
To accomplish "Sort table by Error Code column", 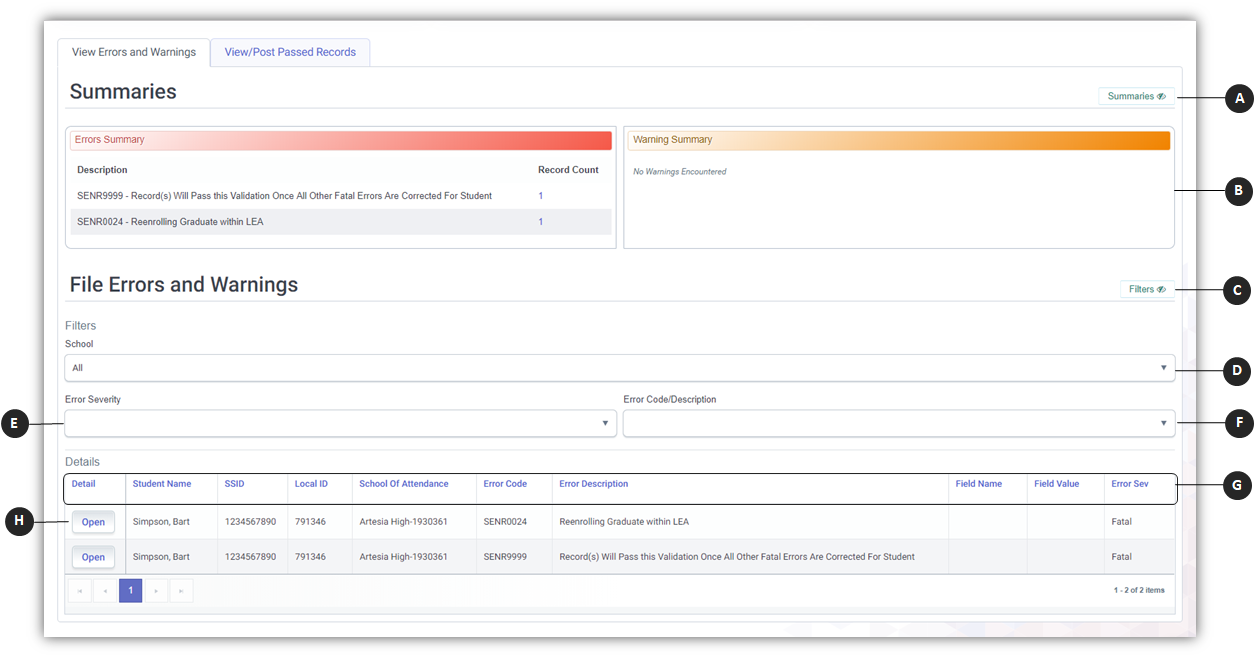I will click(x=505, y=484).
